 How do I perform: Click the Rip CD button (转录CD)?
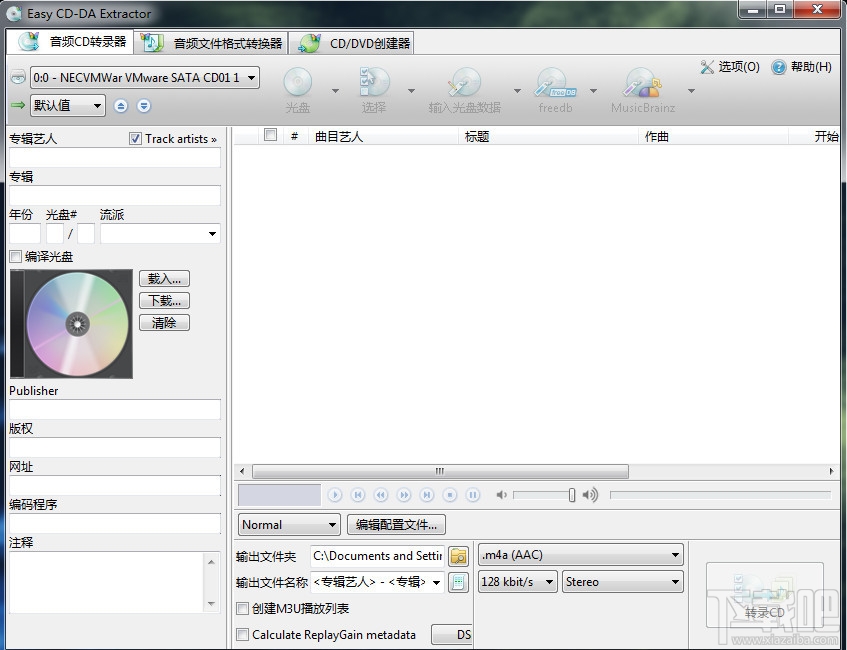tap(764, 595)
